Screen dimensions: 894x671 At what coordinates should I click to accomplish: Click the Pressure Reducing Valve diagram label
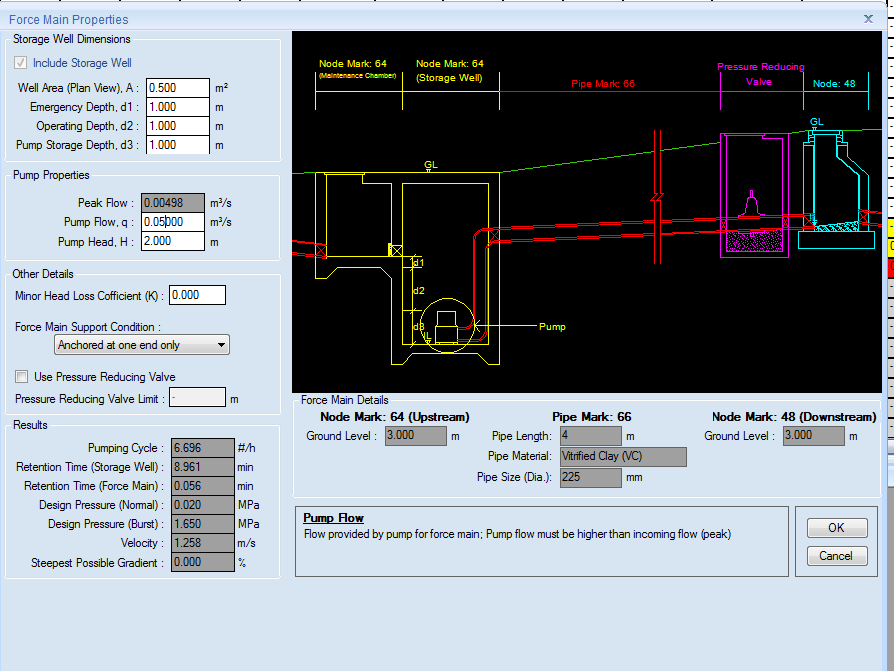[x=761, y=74]
